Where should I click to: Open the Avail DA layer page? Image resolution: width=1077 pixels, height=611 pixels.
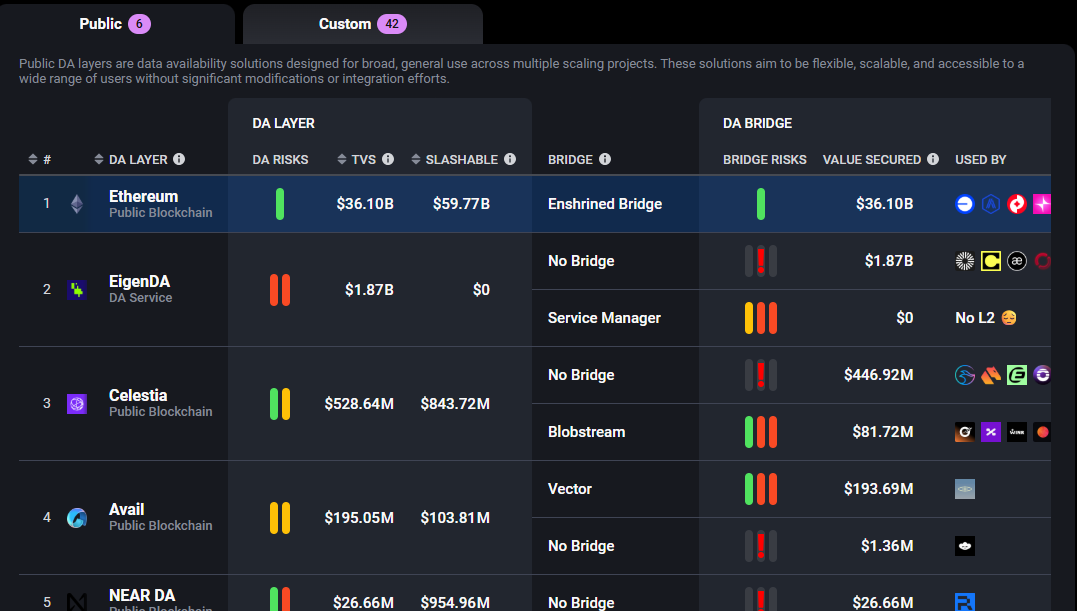pos(126,509)
